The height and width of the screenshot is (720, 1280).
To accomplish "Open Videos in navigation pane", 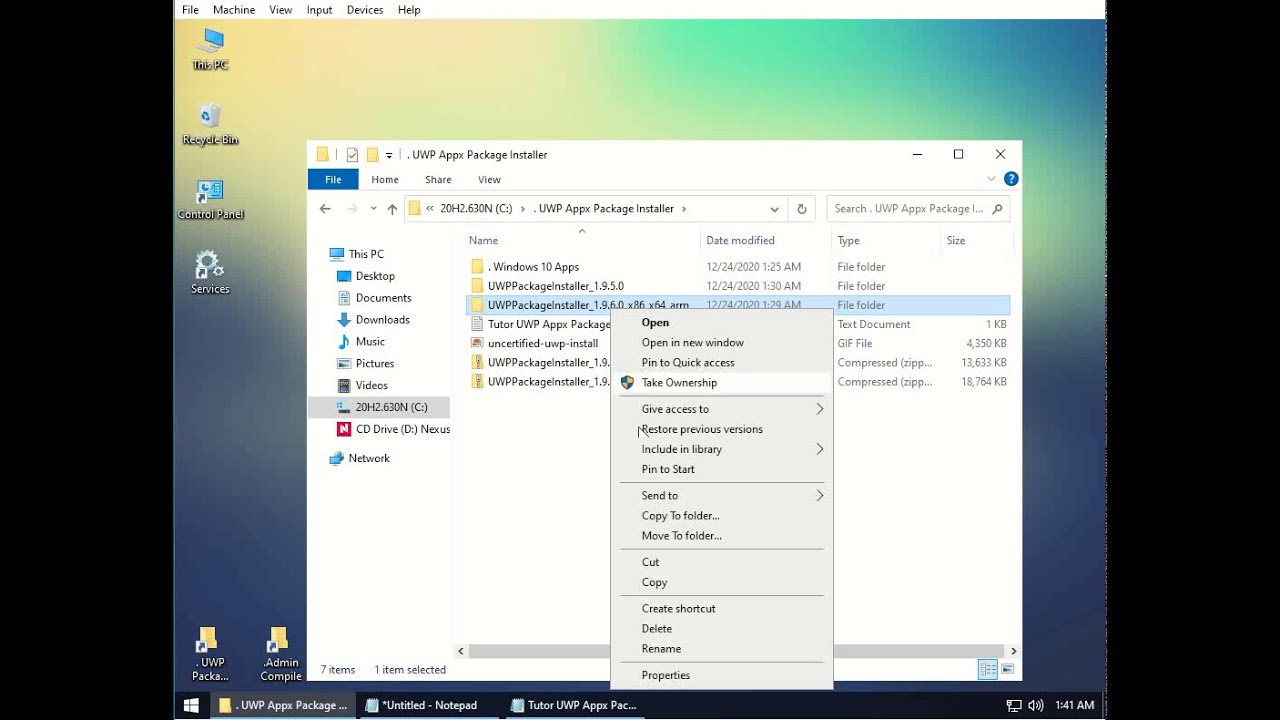I will pyautogui.click(x=371, y=386).
